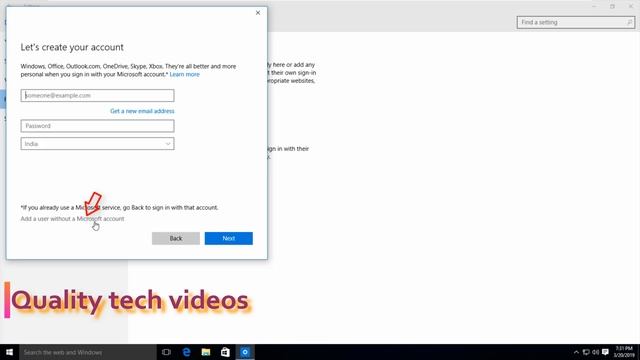The height and width of the screenshot is (360, 640).
Task: Open the Action Center notifications icon
Action: [605, 352]
